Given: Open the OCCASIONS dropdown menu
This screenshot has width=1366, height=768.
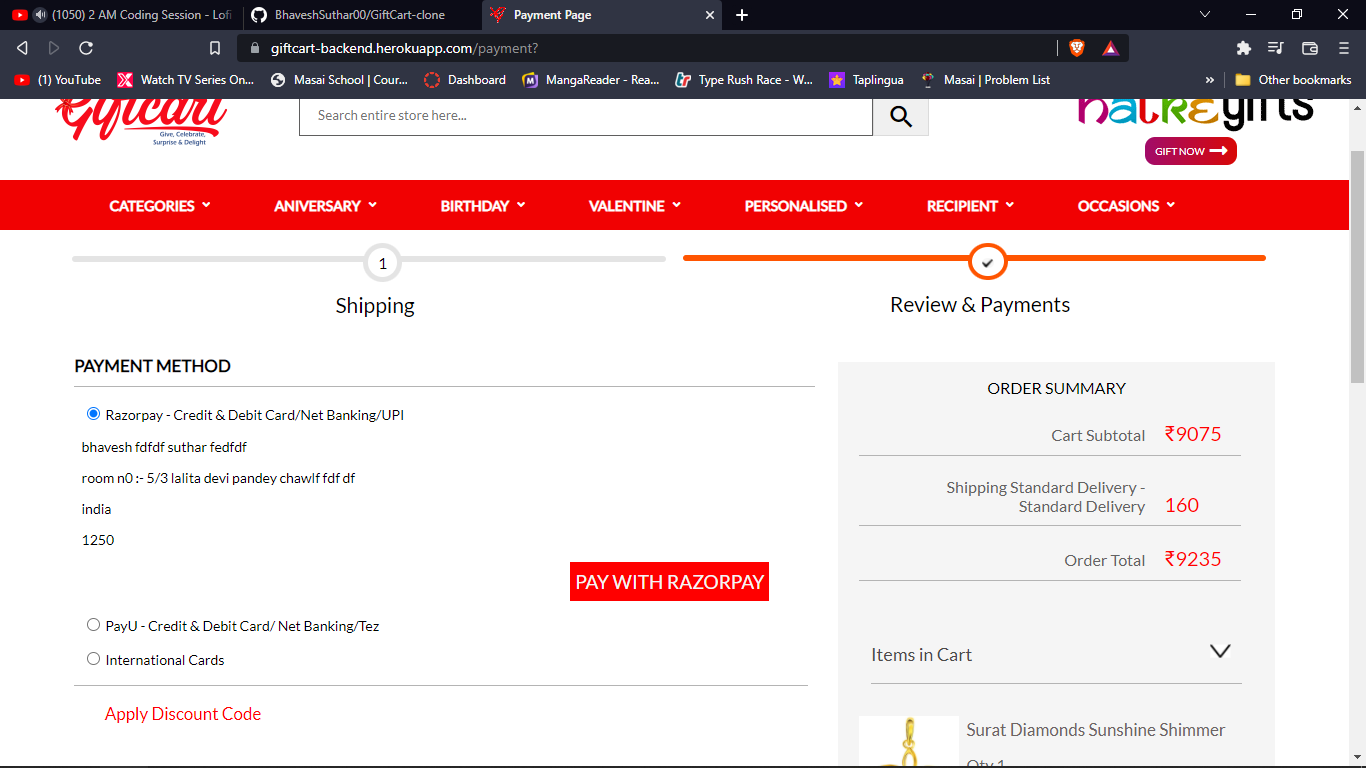Looking at the screenshot, I should (1127, 206).
